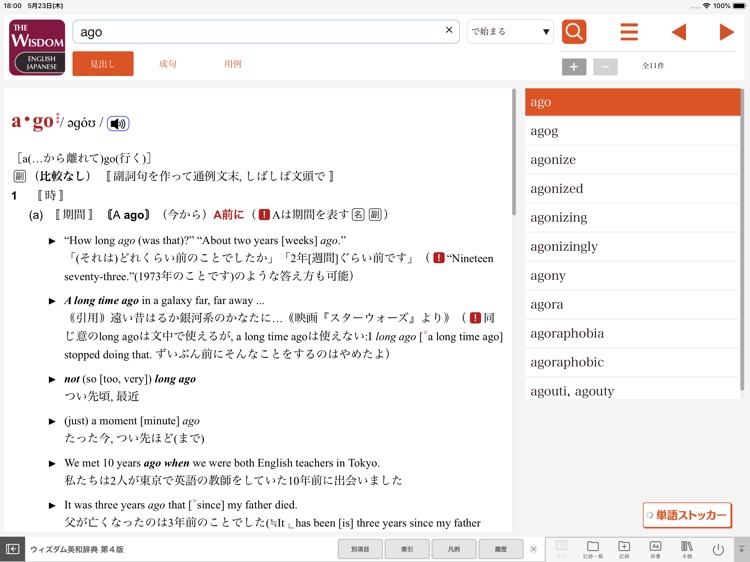This screenshot has height=562, width=750.
Task: Play pronunciation audio for ago
Action: click(x=118, y=124)
